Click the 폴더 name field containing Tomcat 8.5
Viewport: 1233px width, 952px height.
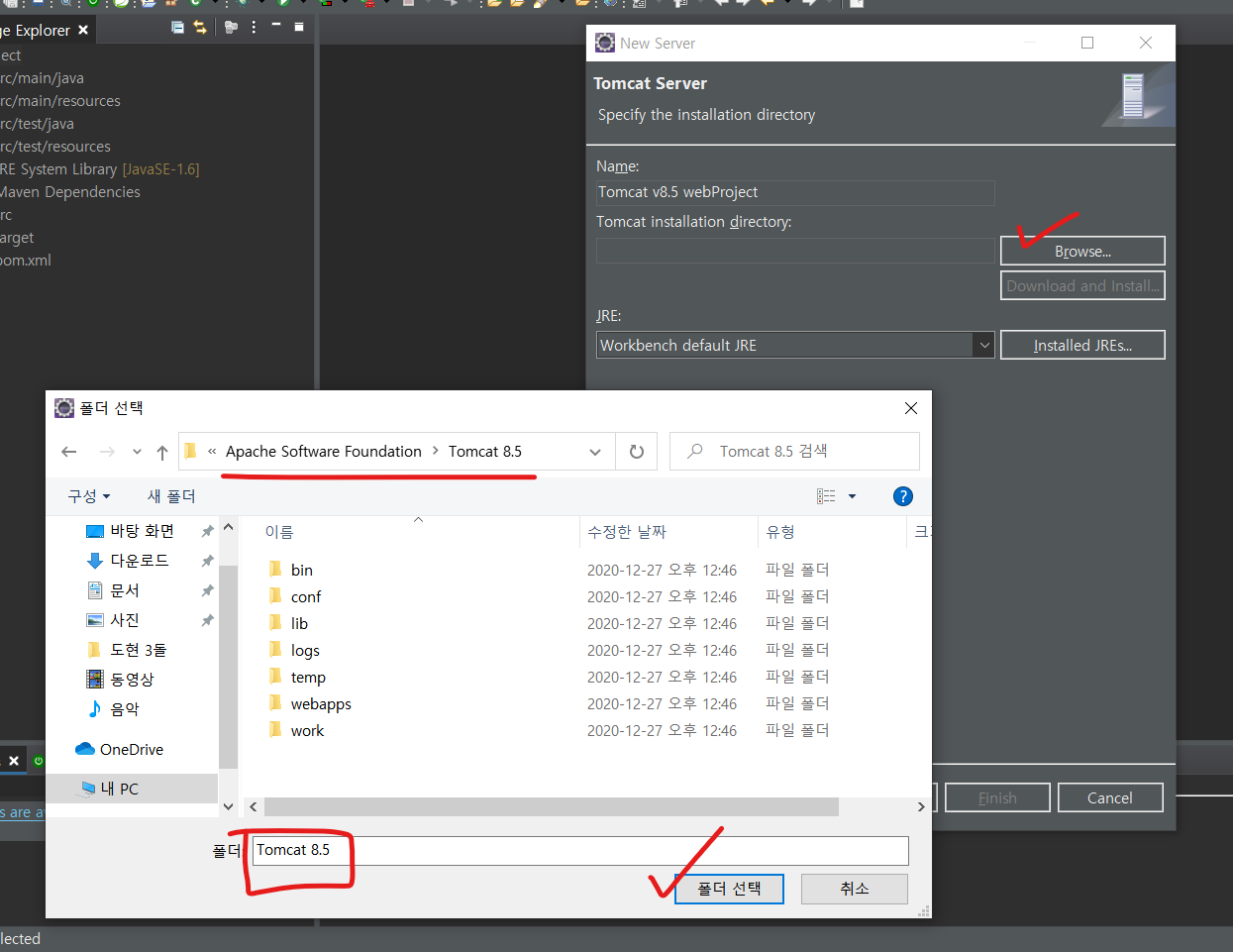click(580, 850)
